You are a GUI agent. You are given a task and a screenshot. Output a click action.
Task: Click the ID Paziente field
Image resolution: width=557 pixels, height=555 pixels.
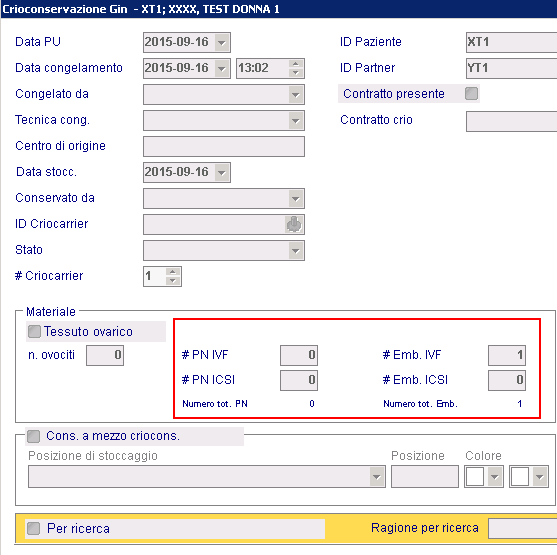coord(512,42)
